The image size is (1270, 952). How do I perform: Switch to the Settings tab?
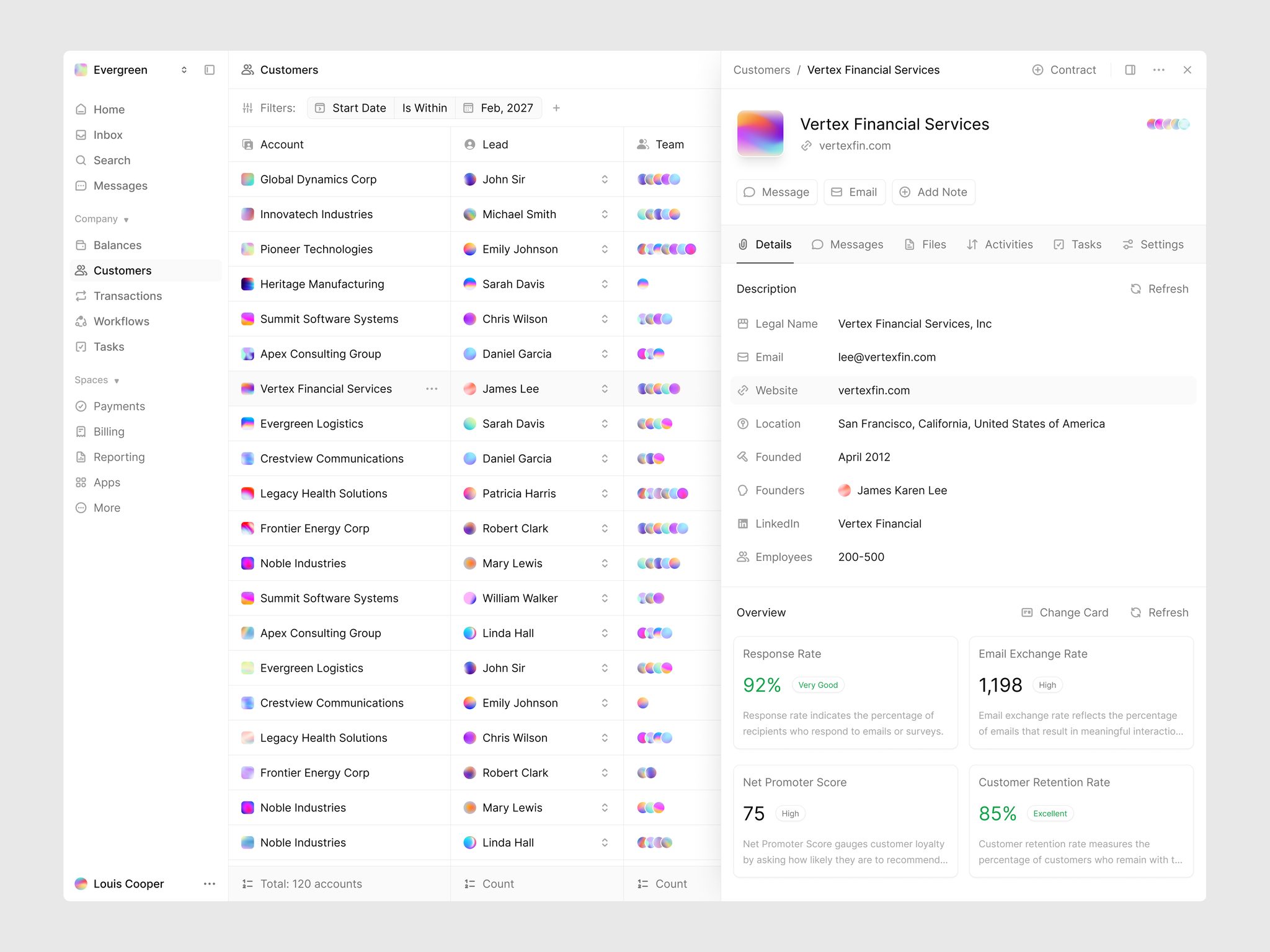pyautogui.click(x=1153, y=245)
